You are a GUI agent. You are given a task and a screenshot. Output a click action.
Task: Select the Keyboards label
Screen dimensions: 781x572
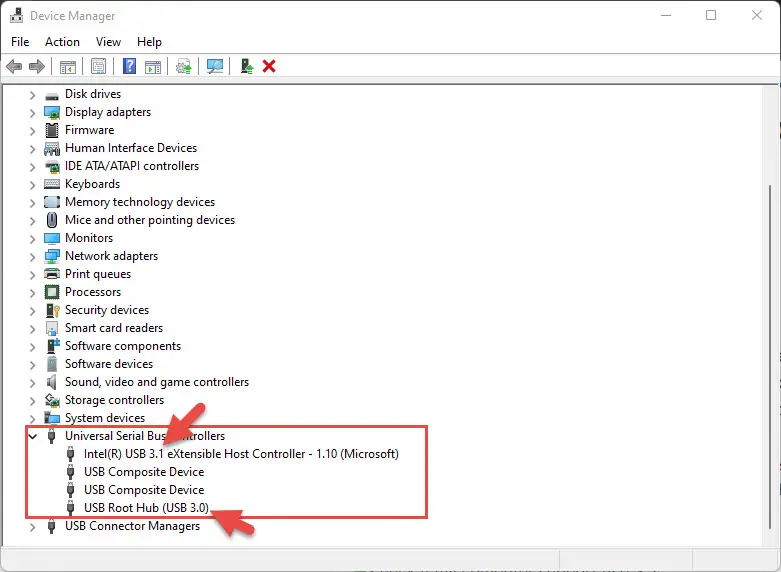point(92,184)
